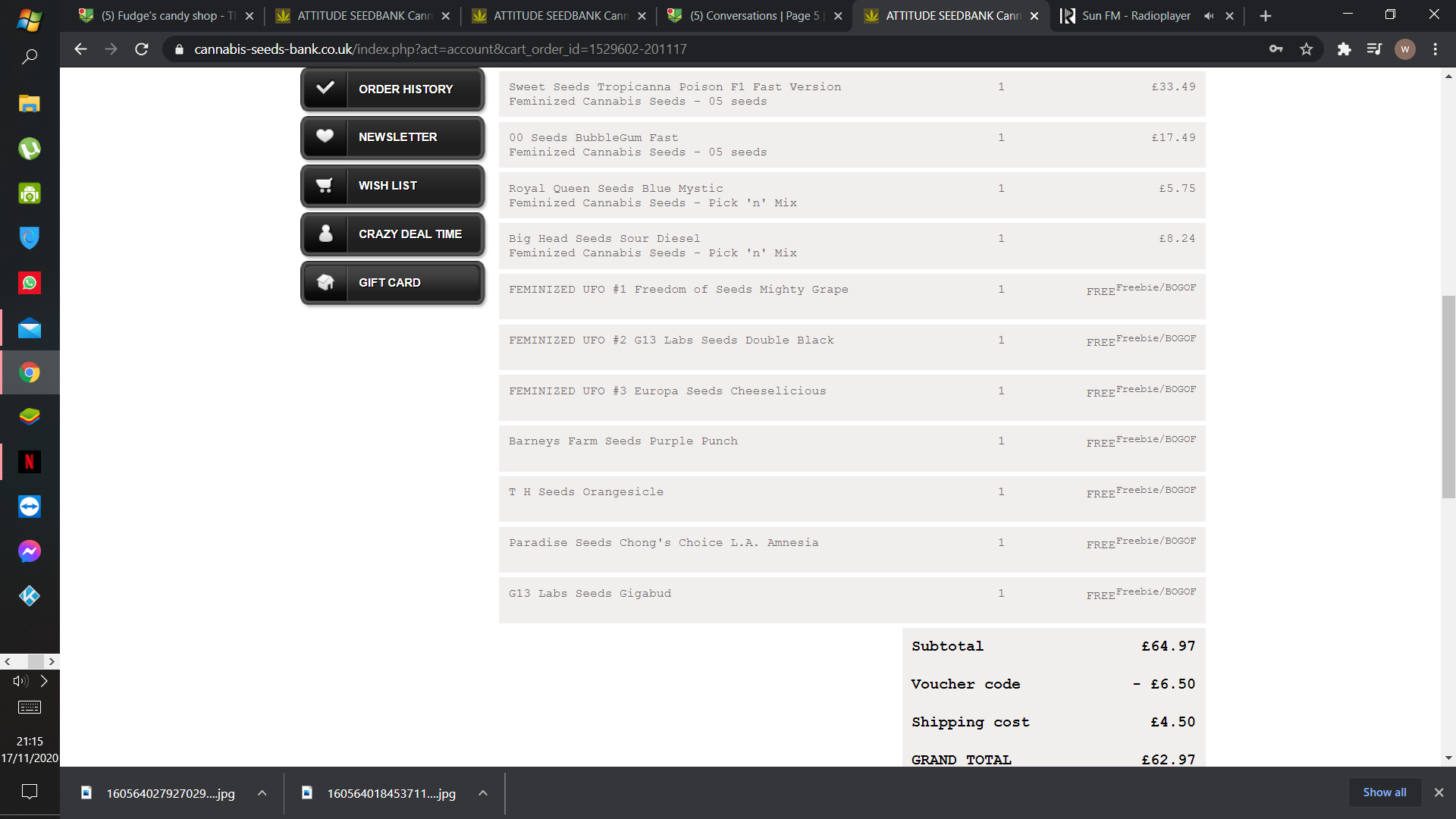Click the scroll-down arrow of page scrollbar
Screen dimensions: 1456x819
click(x=1448, y=758)
